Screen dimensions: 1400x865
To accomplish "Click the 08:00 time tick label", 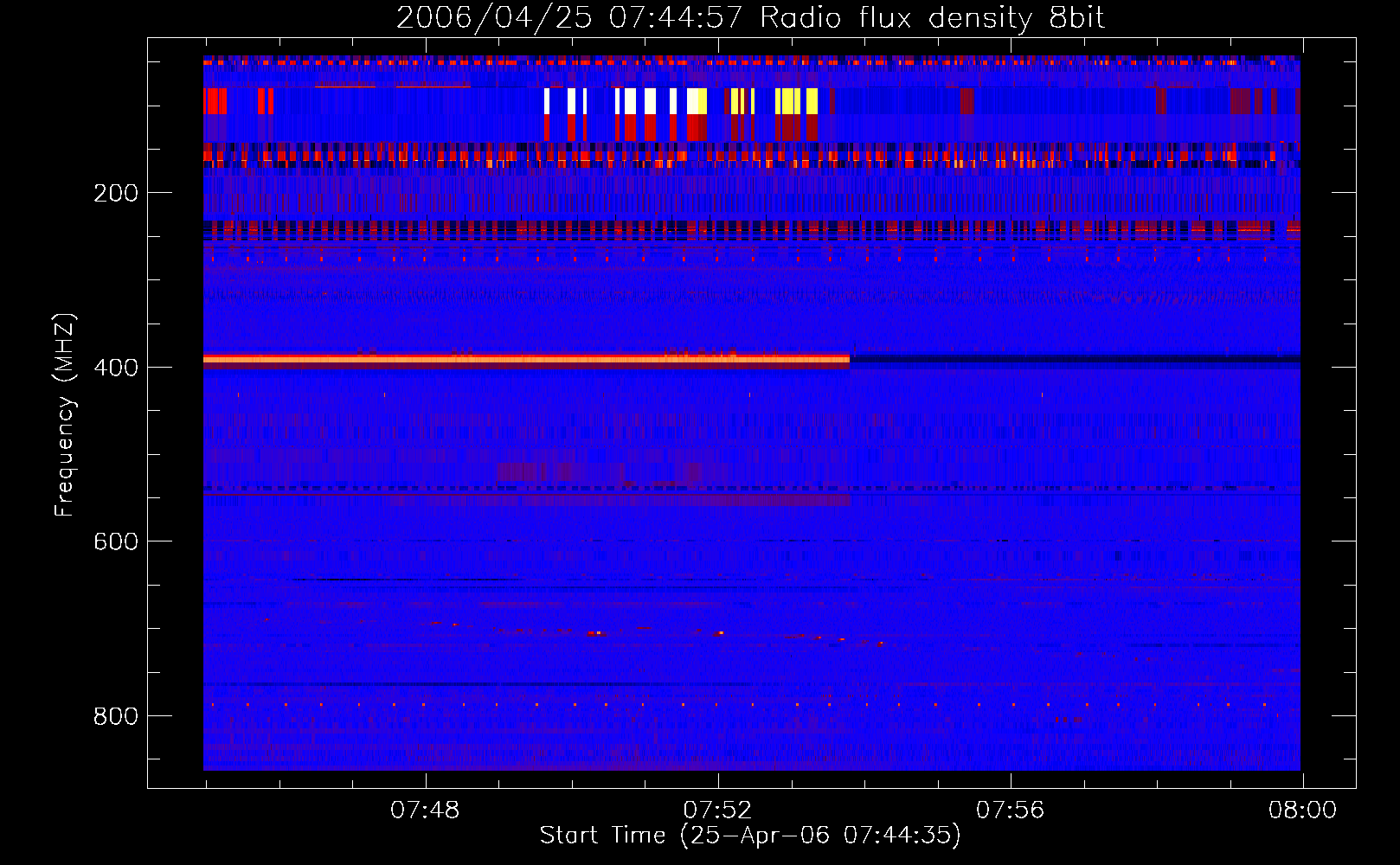I will tap(1302, 811).
